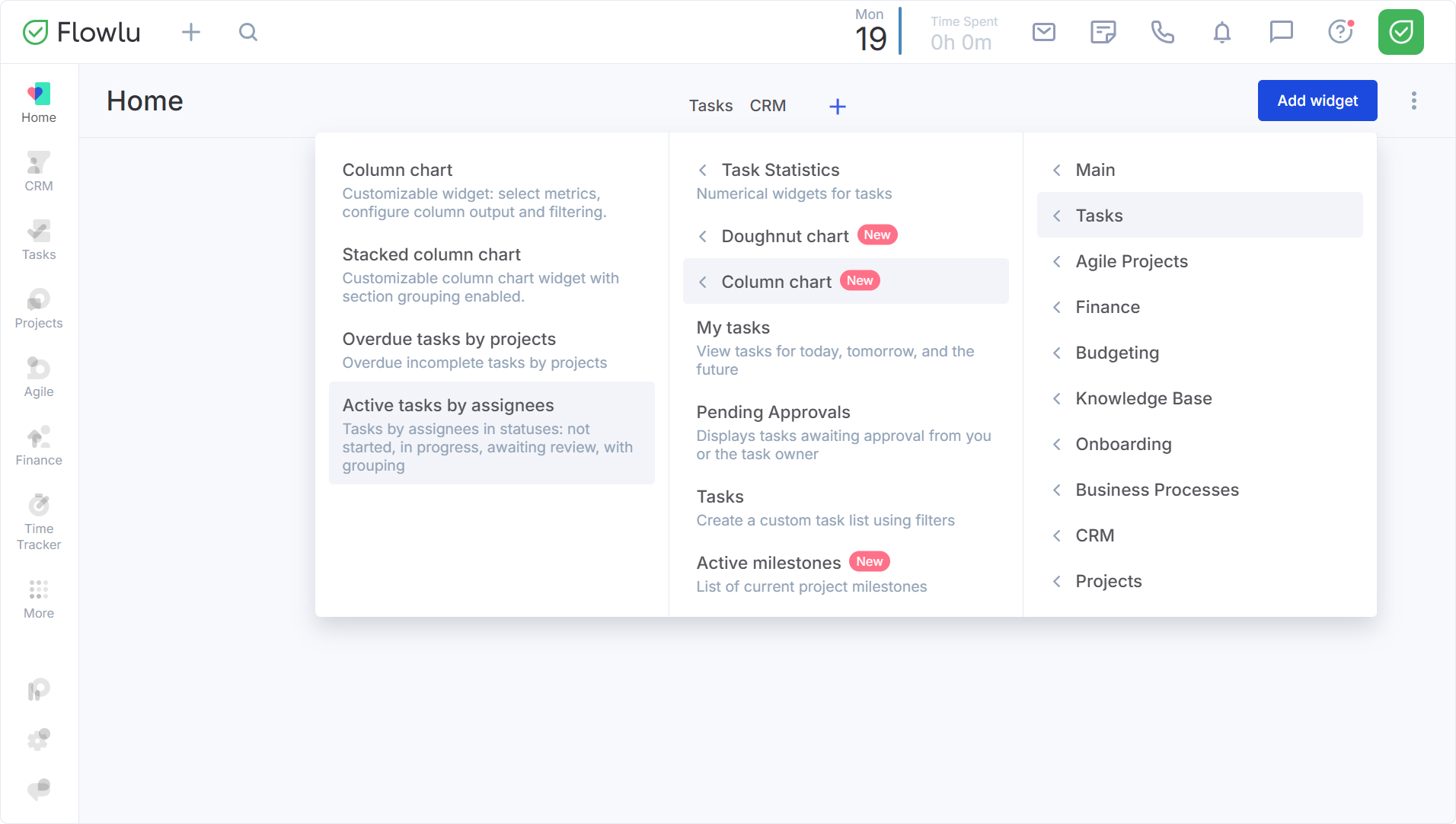Open Agile module in sidebar
The image size is (1456, 824).
(x=39, y=378)
